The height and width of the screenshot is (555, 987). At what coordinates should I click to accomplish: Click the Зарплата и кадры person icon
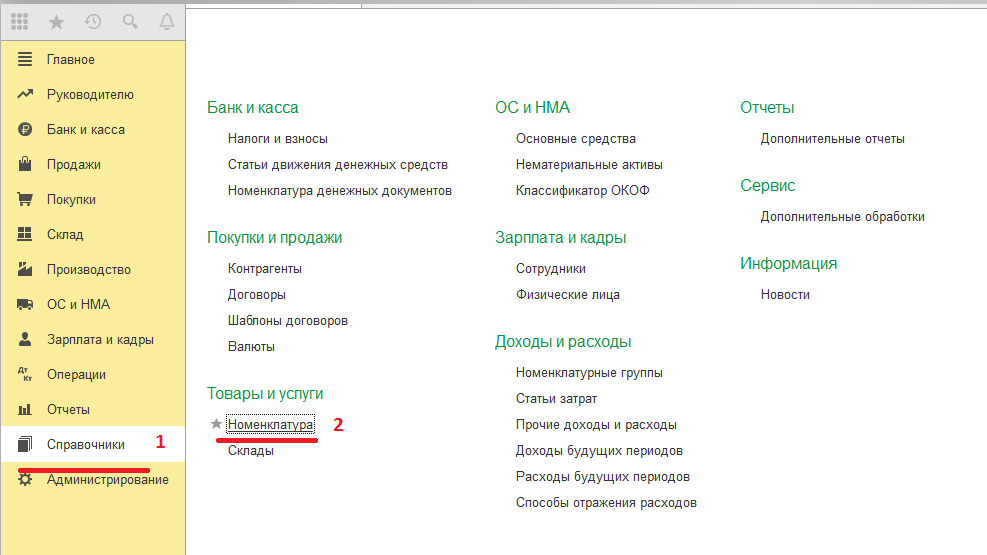(x=25, y=339)
